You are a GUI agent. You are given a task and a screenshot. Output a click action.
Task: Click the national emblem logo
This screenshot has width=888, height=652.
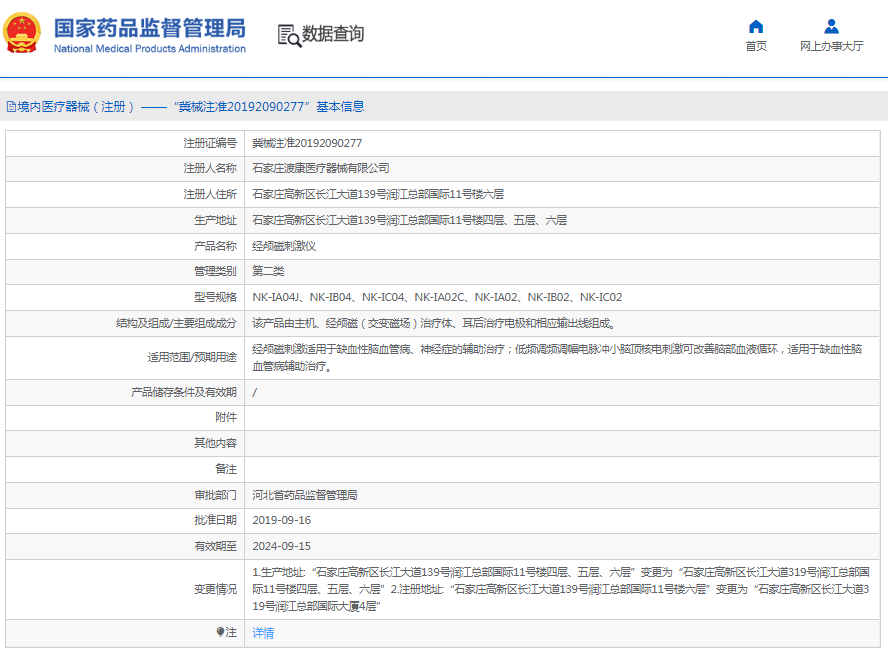[22, 34]
